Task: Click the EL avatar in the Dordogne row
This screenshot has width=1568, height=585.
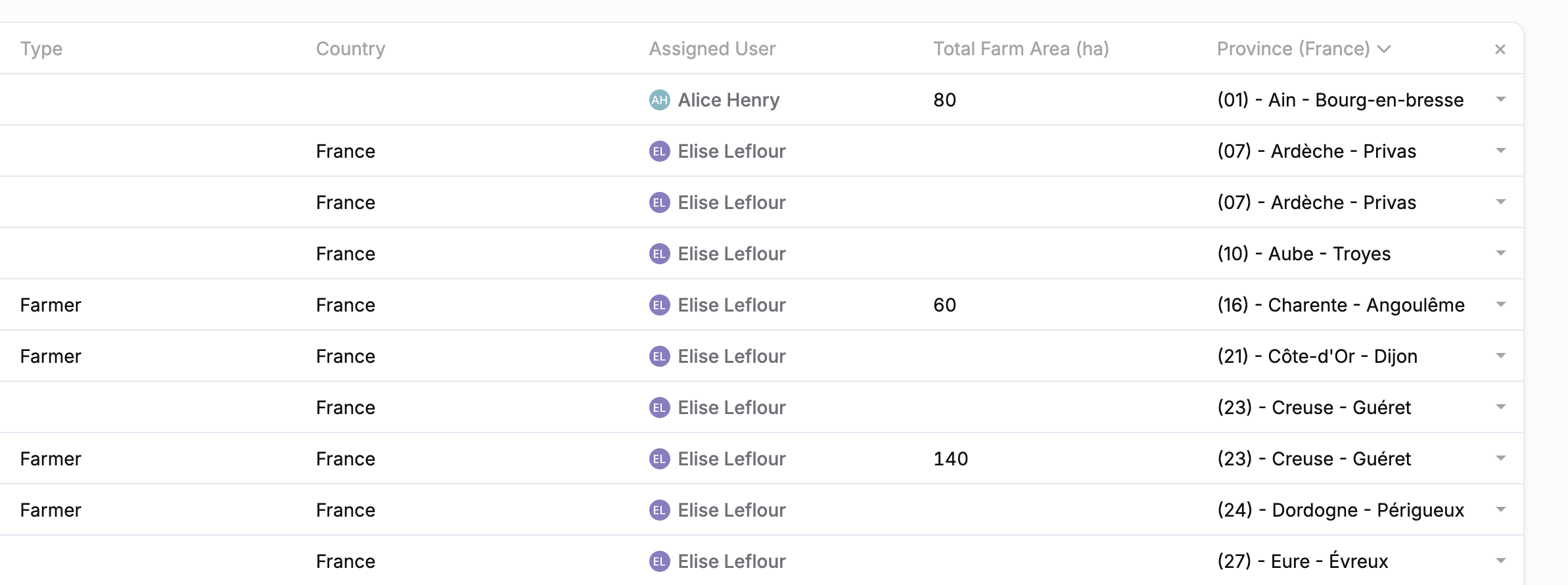Action: point(659,510)
